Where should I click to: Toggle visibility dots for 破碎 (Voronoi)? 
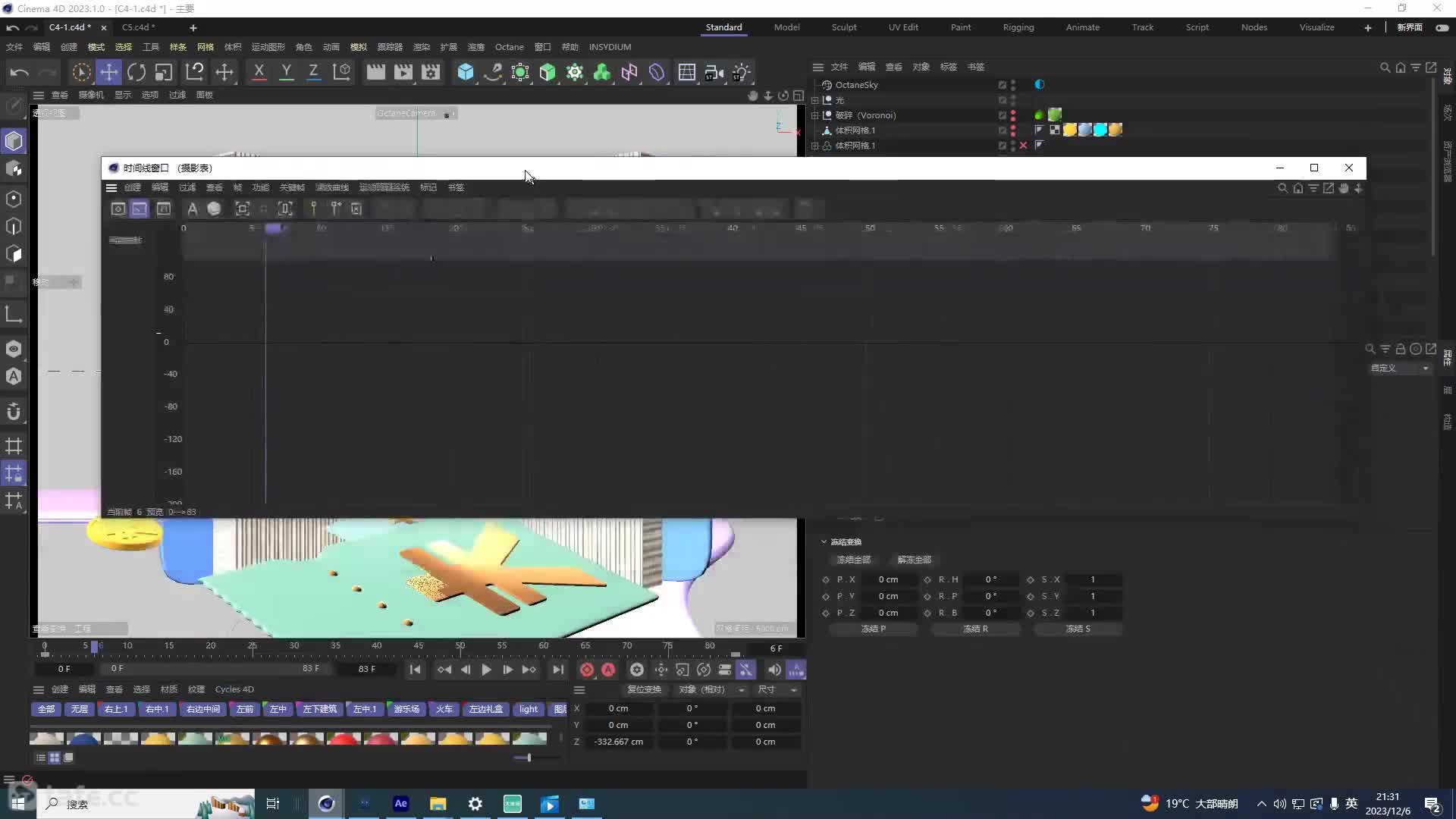pos(1013,115)
